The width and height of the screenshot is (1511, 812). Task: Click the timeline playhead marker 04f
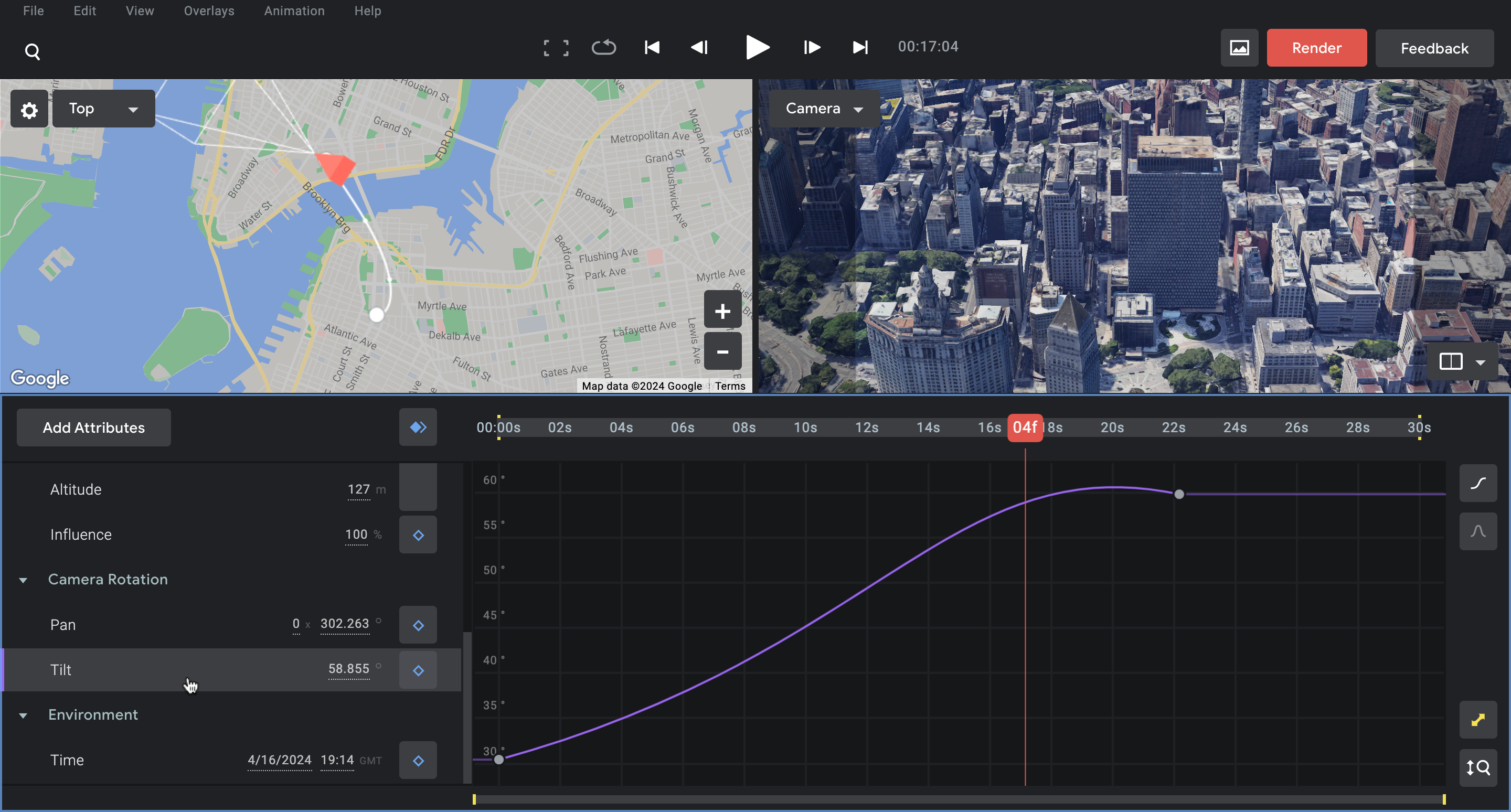1025,428
